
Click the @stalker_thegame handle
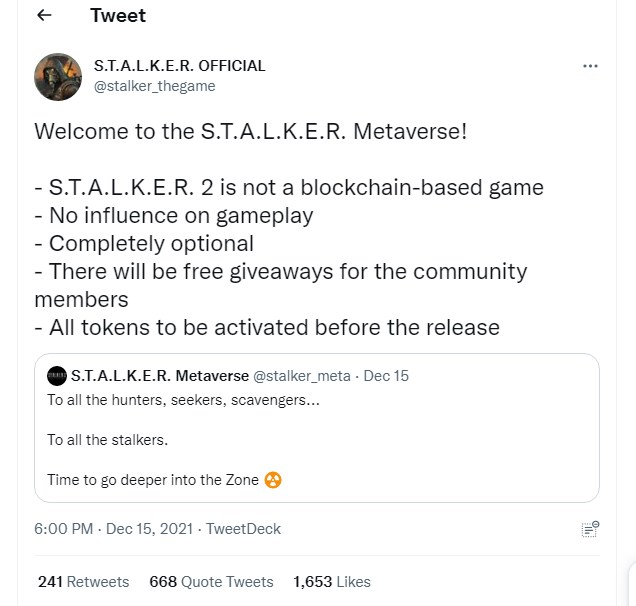154,86
